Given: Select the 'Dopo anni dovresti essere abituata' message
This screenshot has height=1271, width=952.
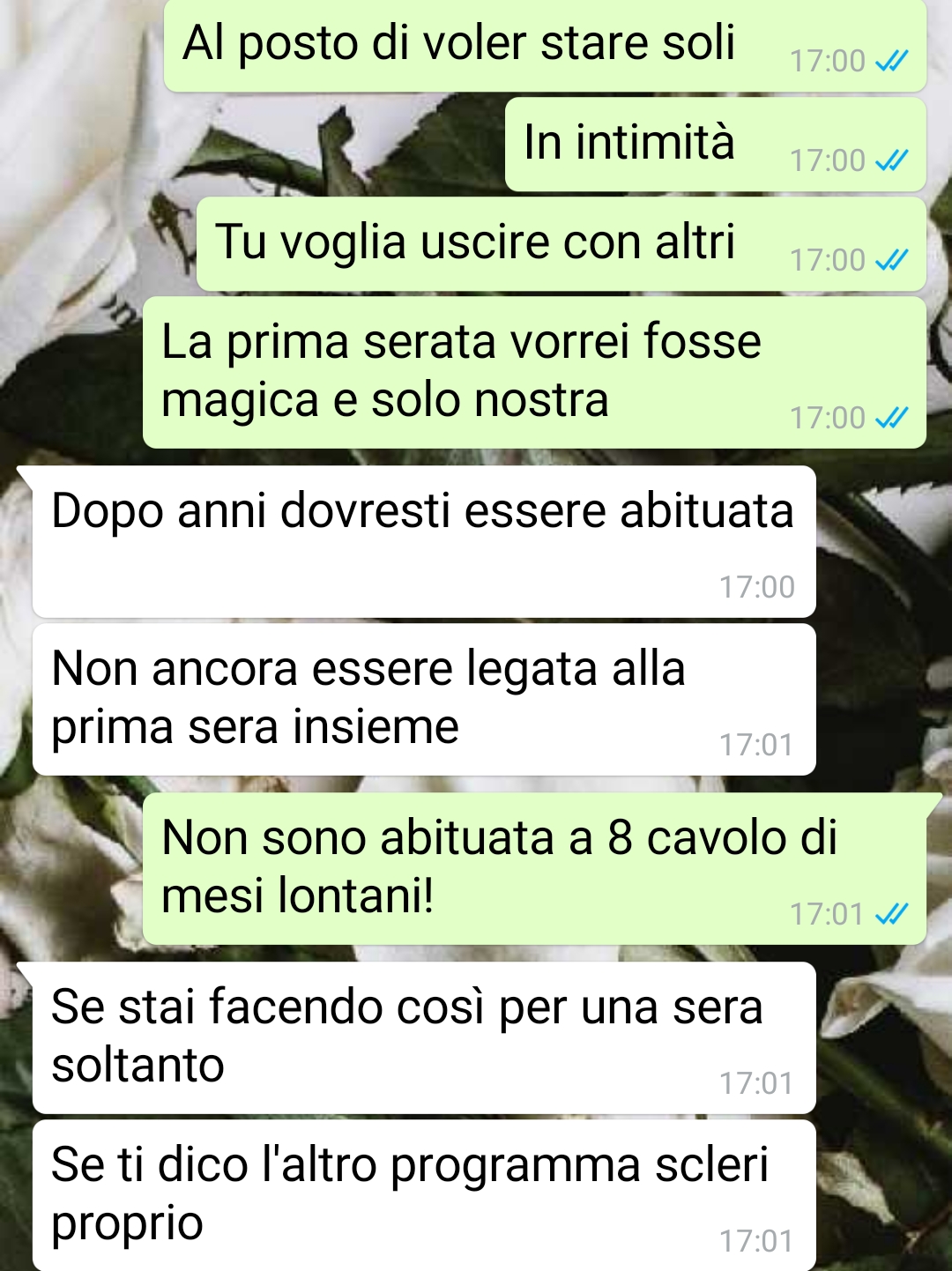Looking at the screenshot, I should pyautogui.click(x=424, y=542).
